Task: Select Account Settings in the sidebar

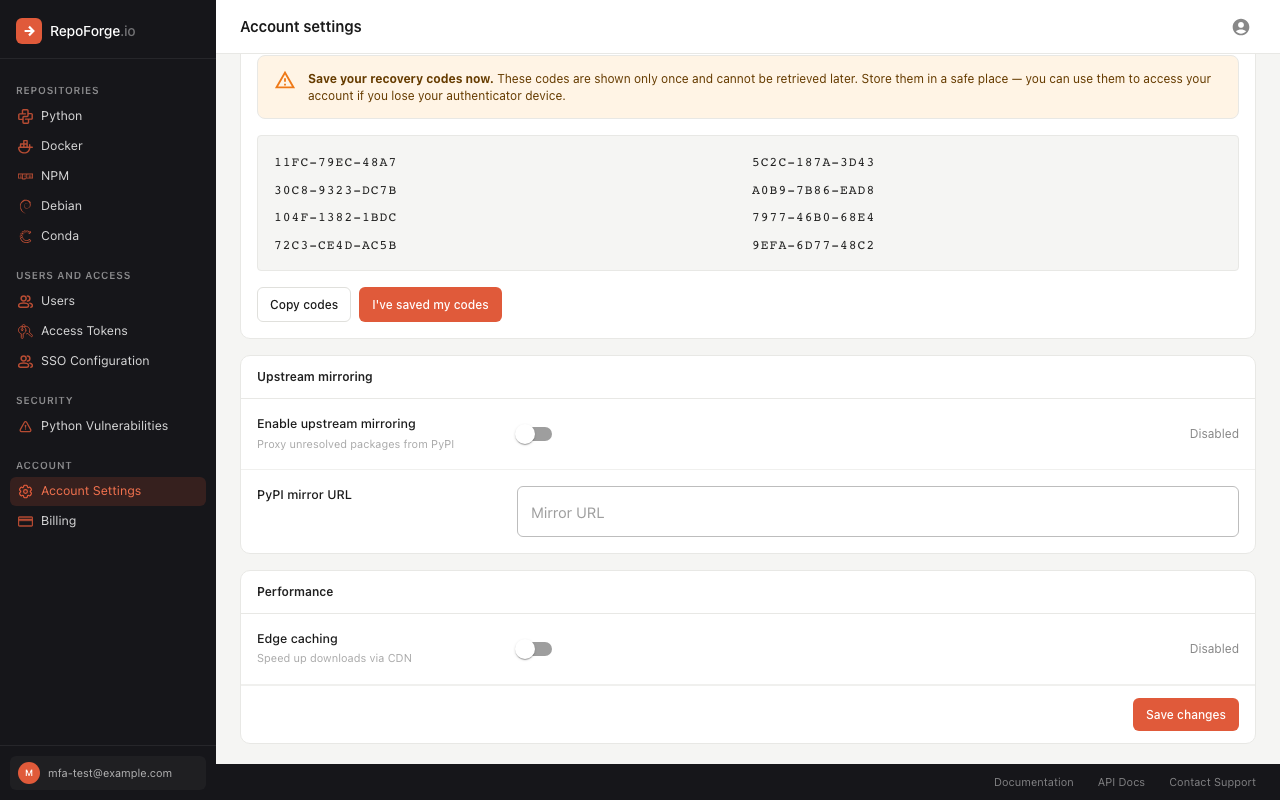Action: pyautogui.click(x=90, y=490)
